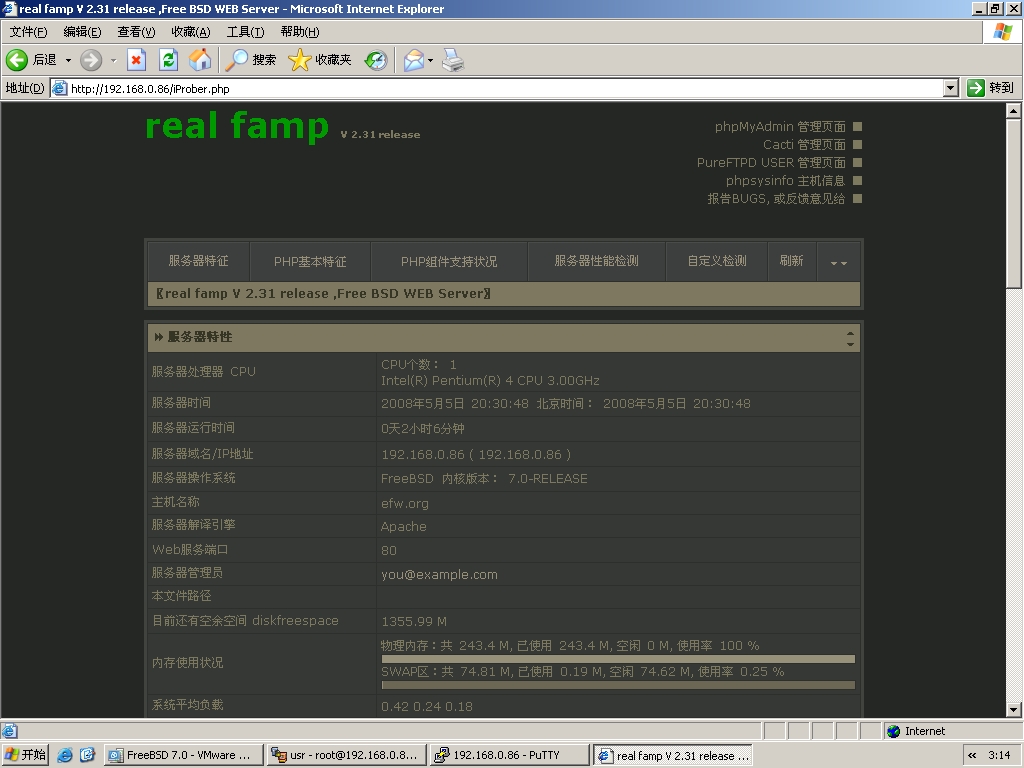Open the Forward button history dropdown arrow
The height and width of the screenshot is (768, 1024).
tap(113, 60)
